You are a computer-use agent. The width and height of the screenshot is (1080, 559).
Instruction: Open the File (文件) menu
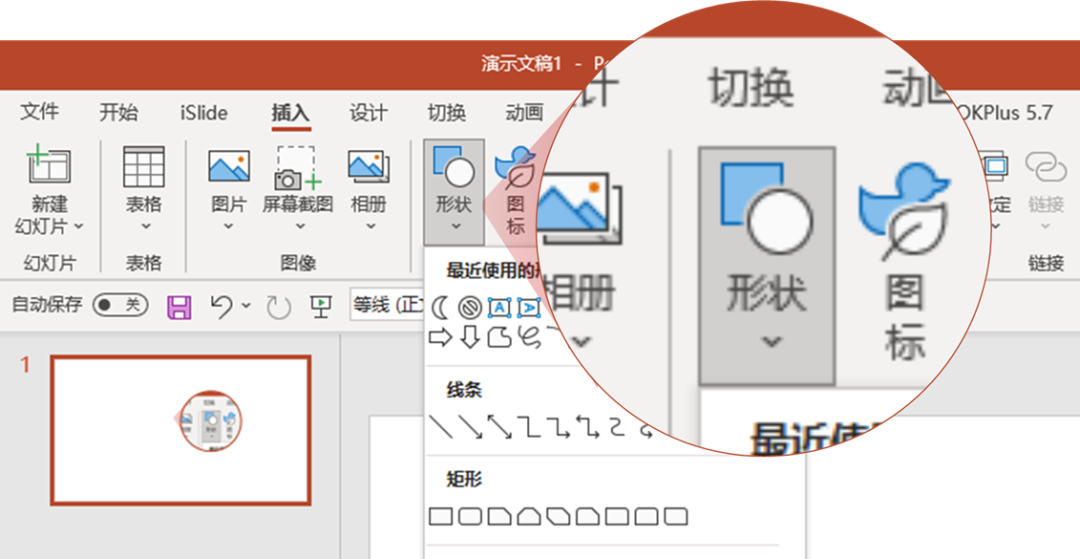[39, 112]
